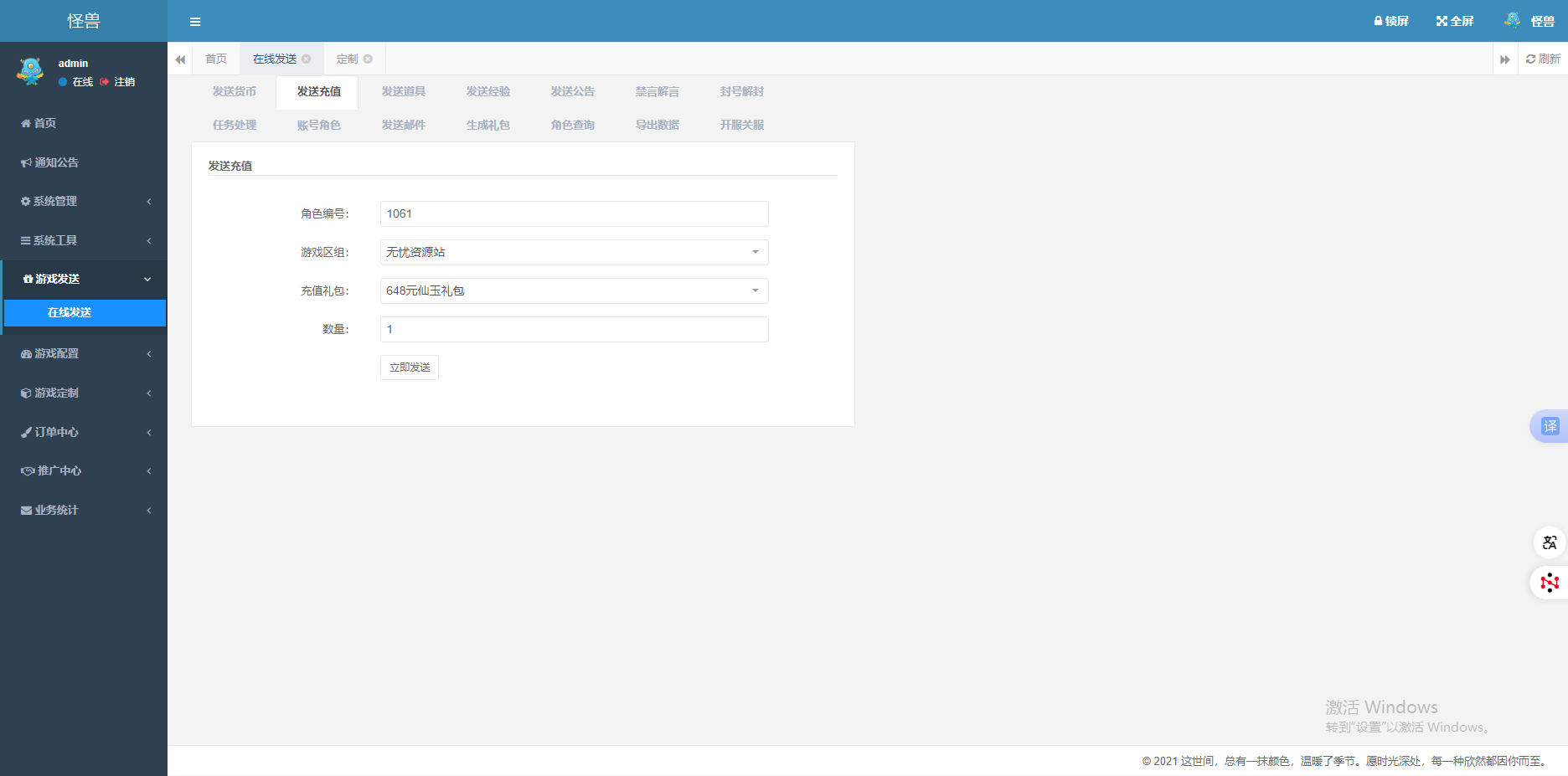Expand the 业务统计 sidebar menu
The width and height of the screenshot is (1568, 776).
click(84, 510)
